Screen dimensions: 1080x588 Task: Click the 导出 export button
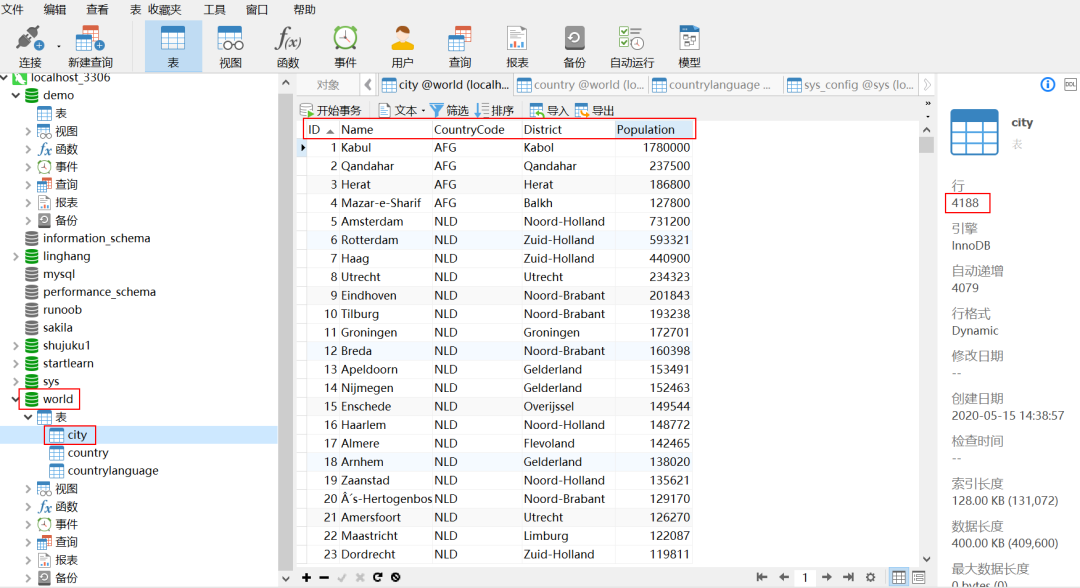pos(594,110)
